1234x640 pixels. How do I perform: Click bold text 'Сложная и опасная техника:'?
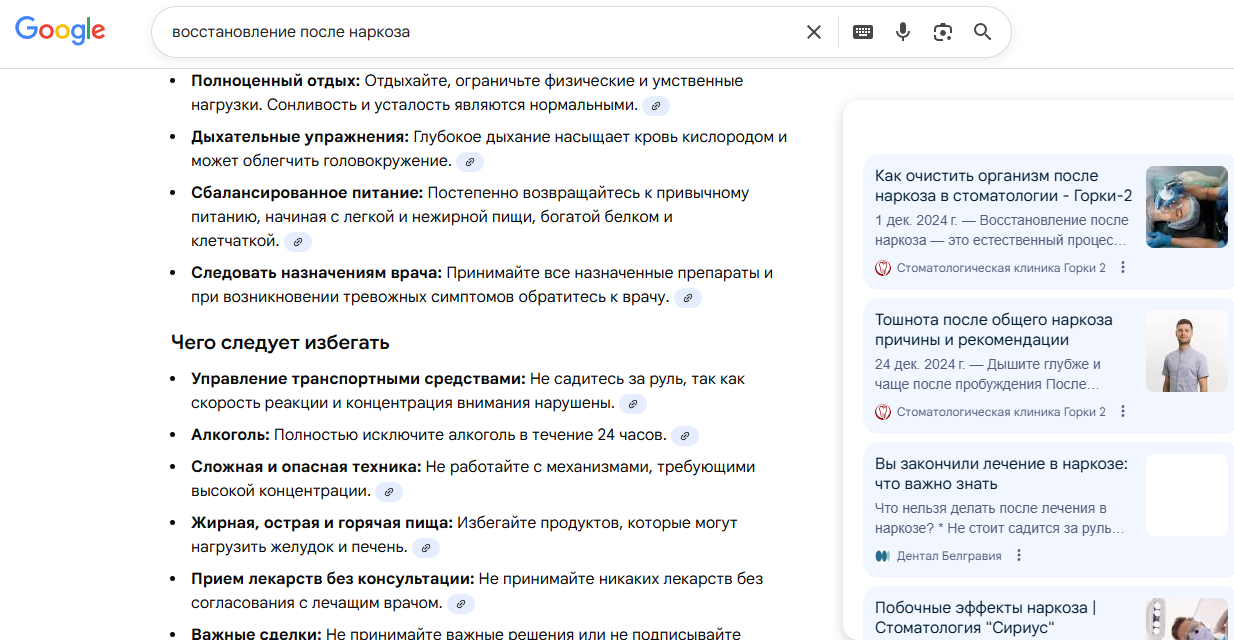tap(306, 467)
